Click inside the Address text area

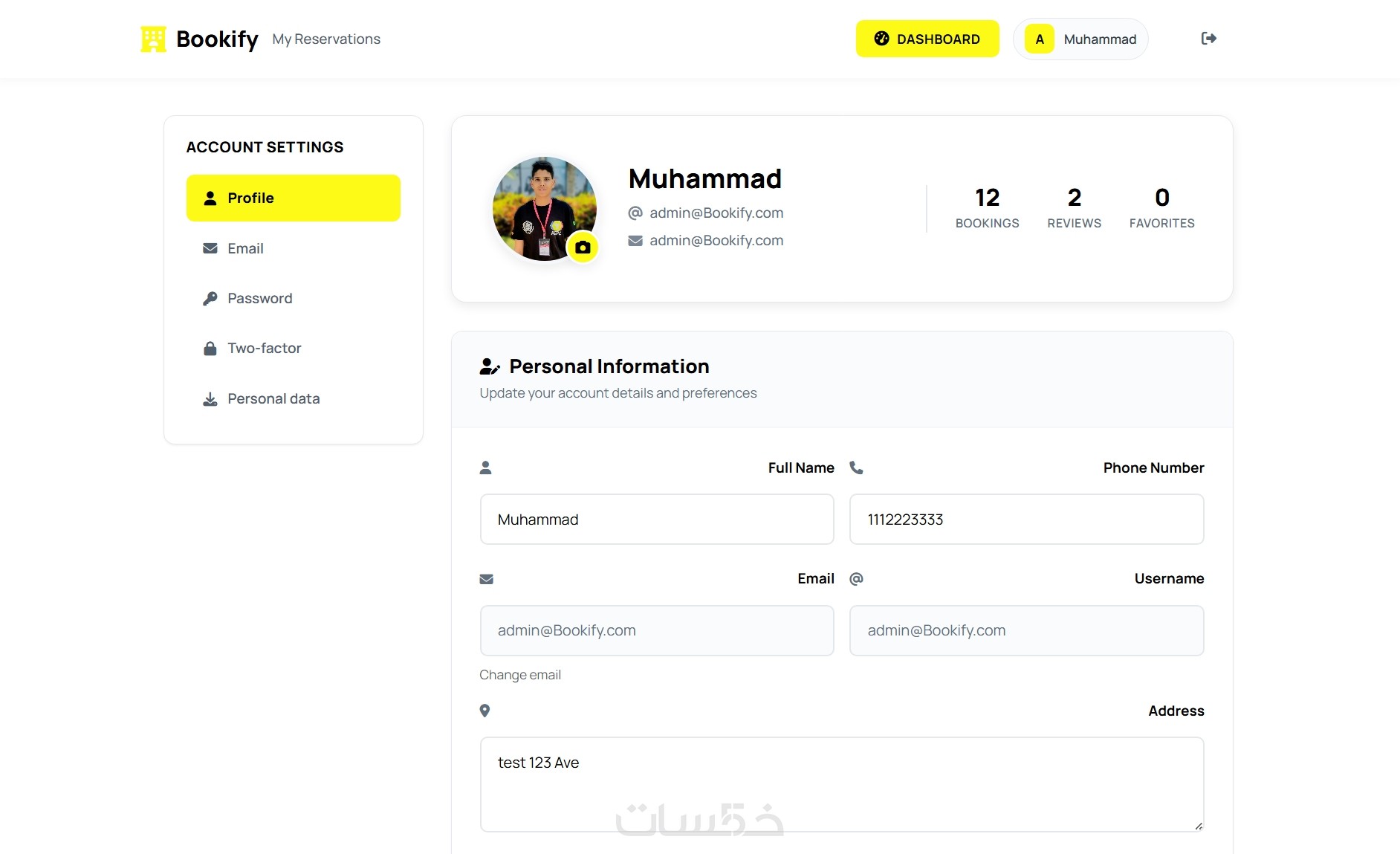tap(841, 783)
